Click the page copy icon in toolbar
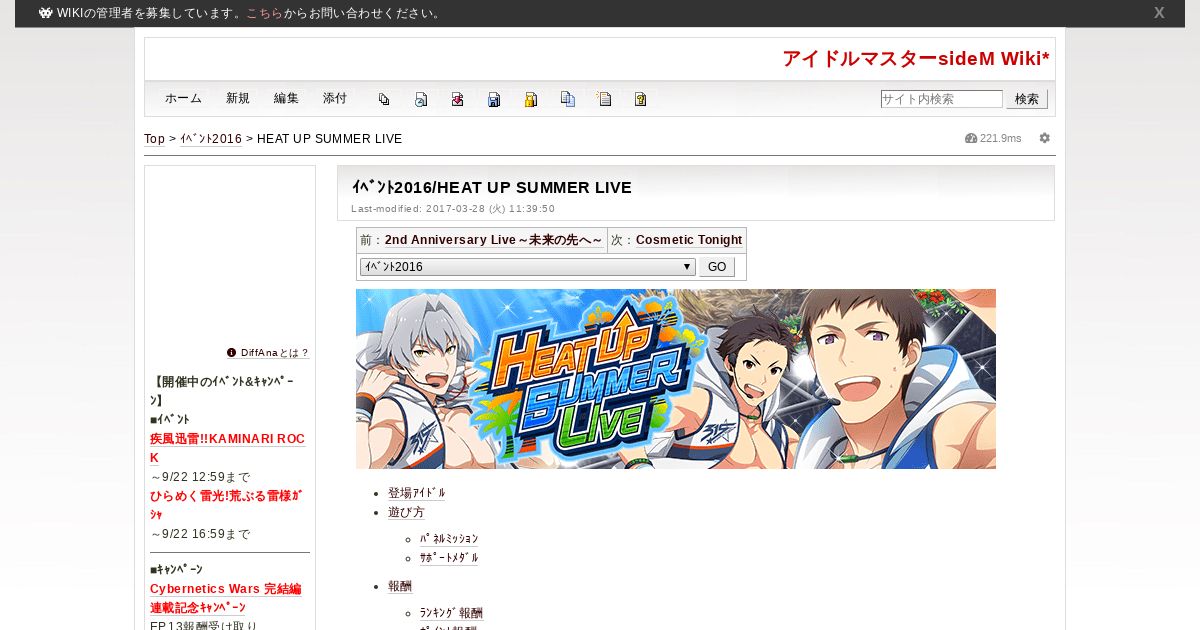 tap(384, 99)
